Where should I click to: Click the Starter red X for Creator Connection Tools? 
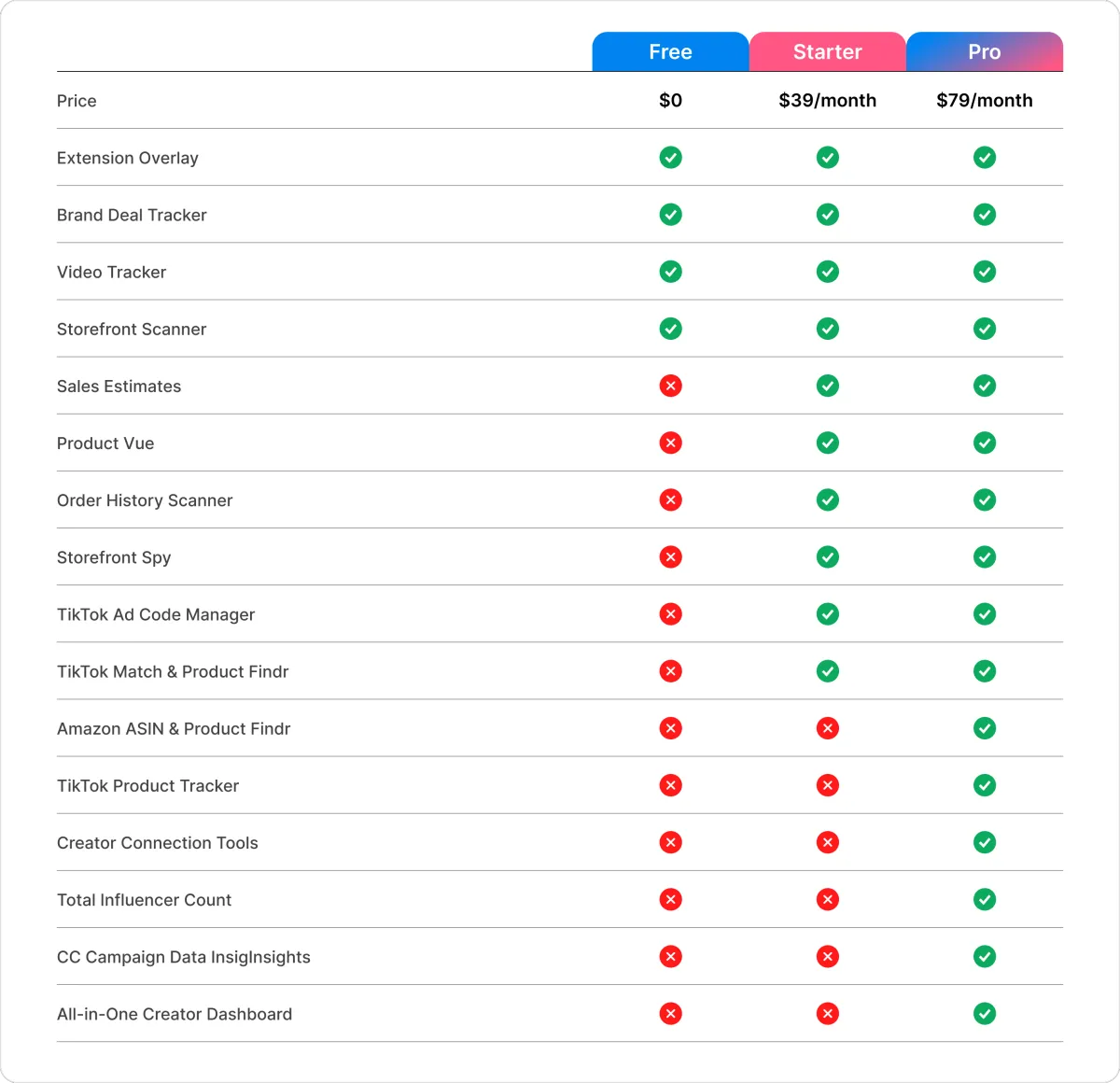(x=827, y=842)
